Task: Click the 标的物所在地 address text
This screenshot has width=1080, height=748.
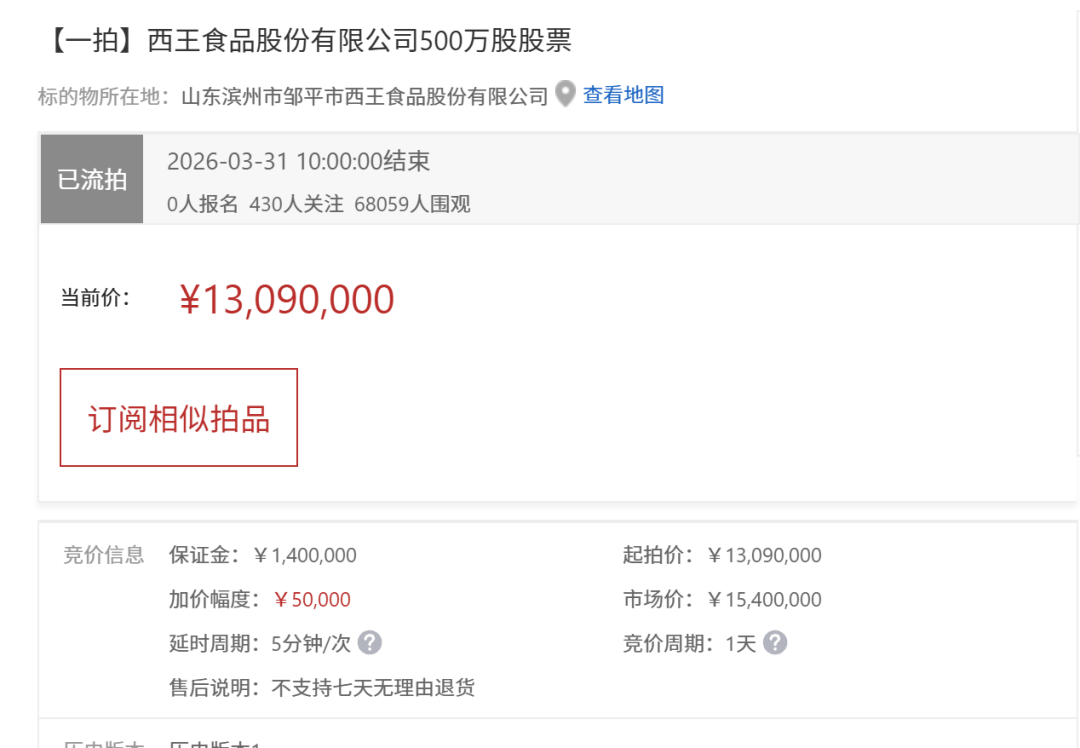Action: click(364, 96)
